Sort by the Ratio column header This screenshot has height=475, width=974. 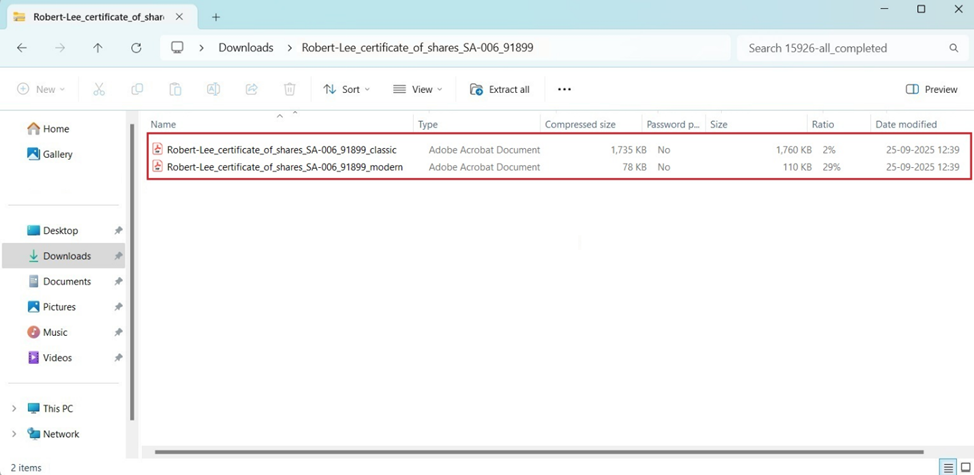click(x=823, y=124)
